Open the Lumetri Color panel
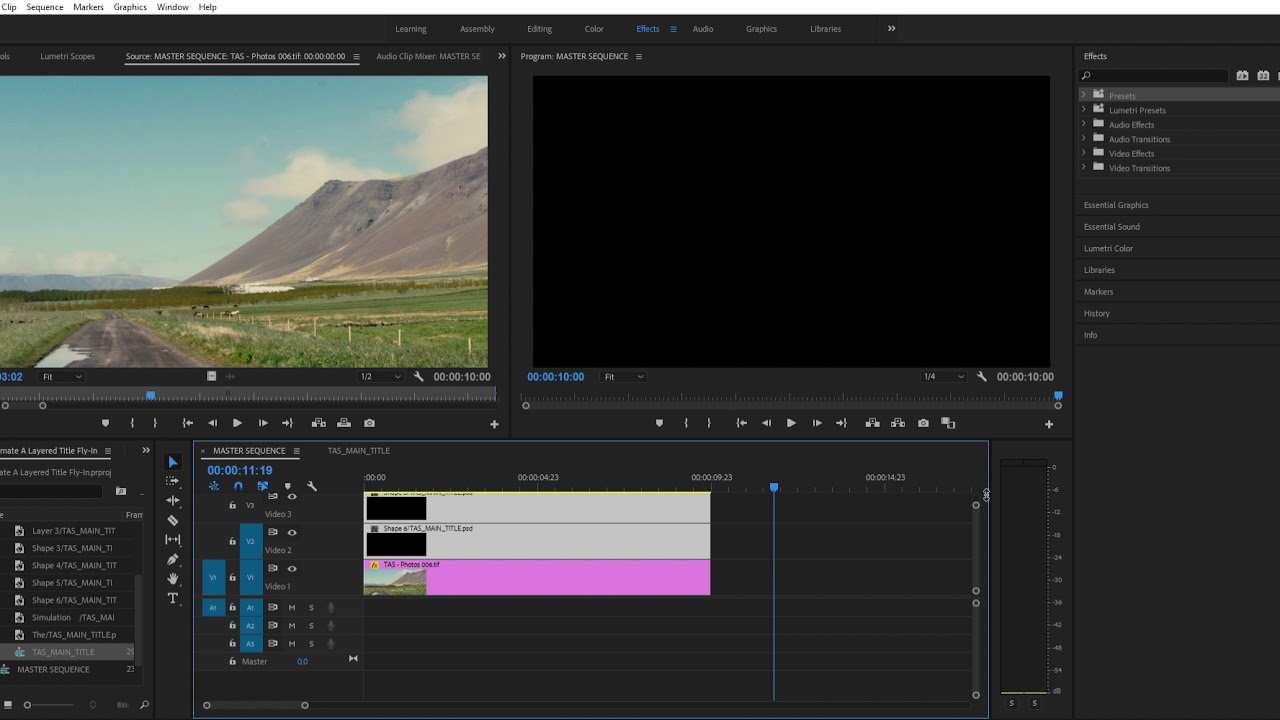Viewport: 1280px width, 720px height. [x=1108, y=248]
